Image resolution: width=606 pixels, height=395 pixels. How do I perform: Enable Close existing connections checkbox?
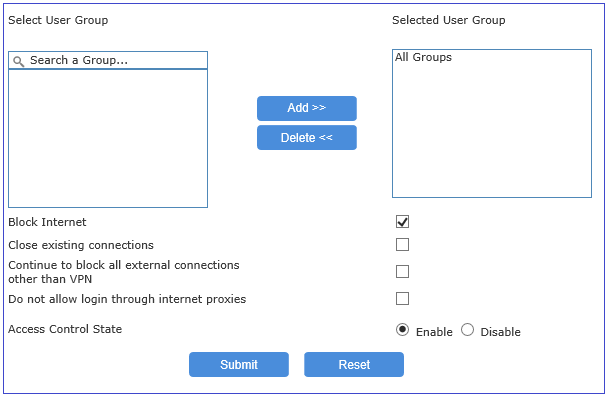point(402,245)
